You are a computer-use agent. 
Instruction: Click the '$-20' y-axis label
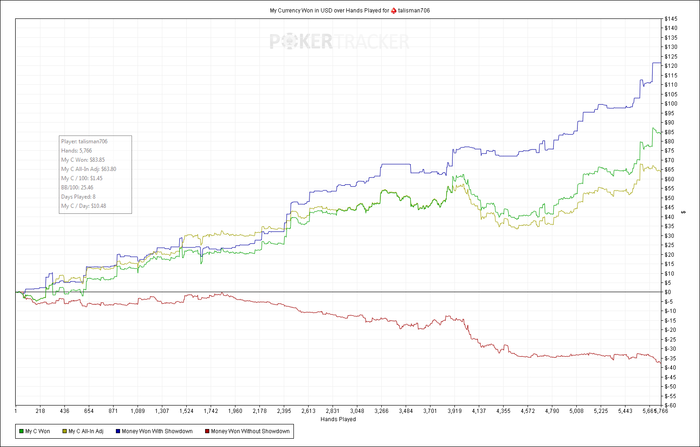(x=671, y=330)
